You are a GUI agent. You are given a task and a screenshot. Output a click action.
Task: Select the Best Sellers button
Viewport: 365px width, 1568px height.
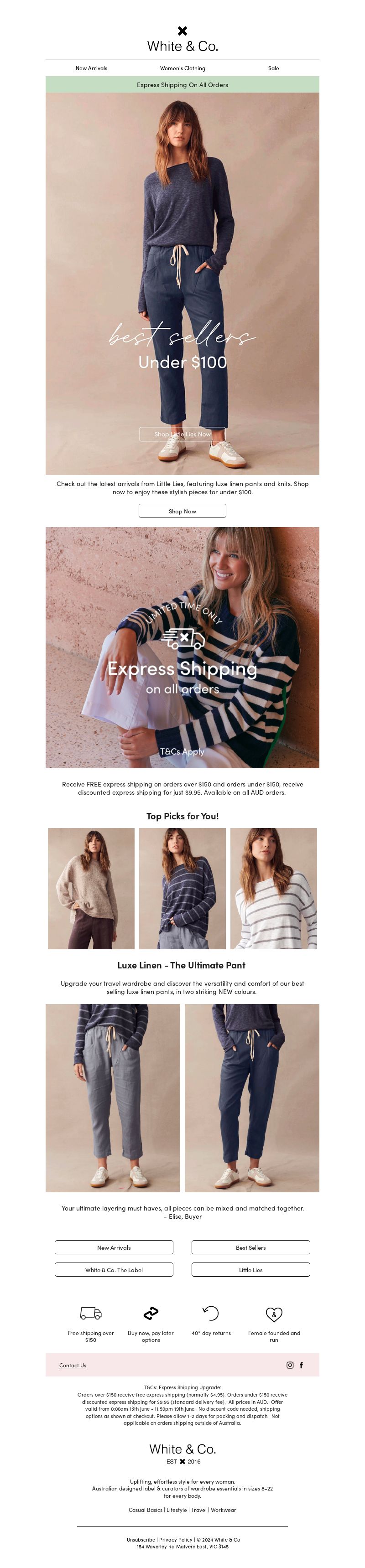point(250,1247)
